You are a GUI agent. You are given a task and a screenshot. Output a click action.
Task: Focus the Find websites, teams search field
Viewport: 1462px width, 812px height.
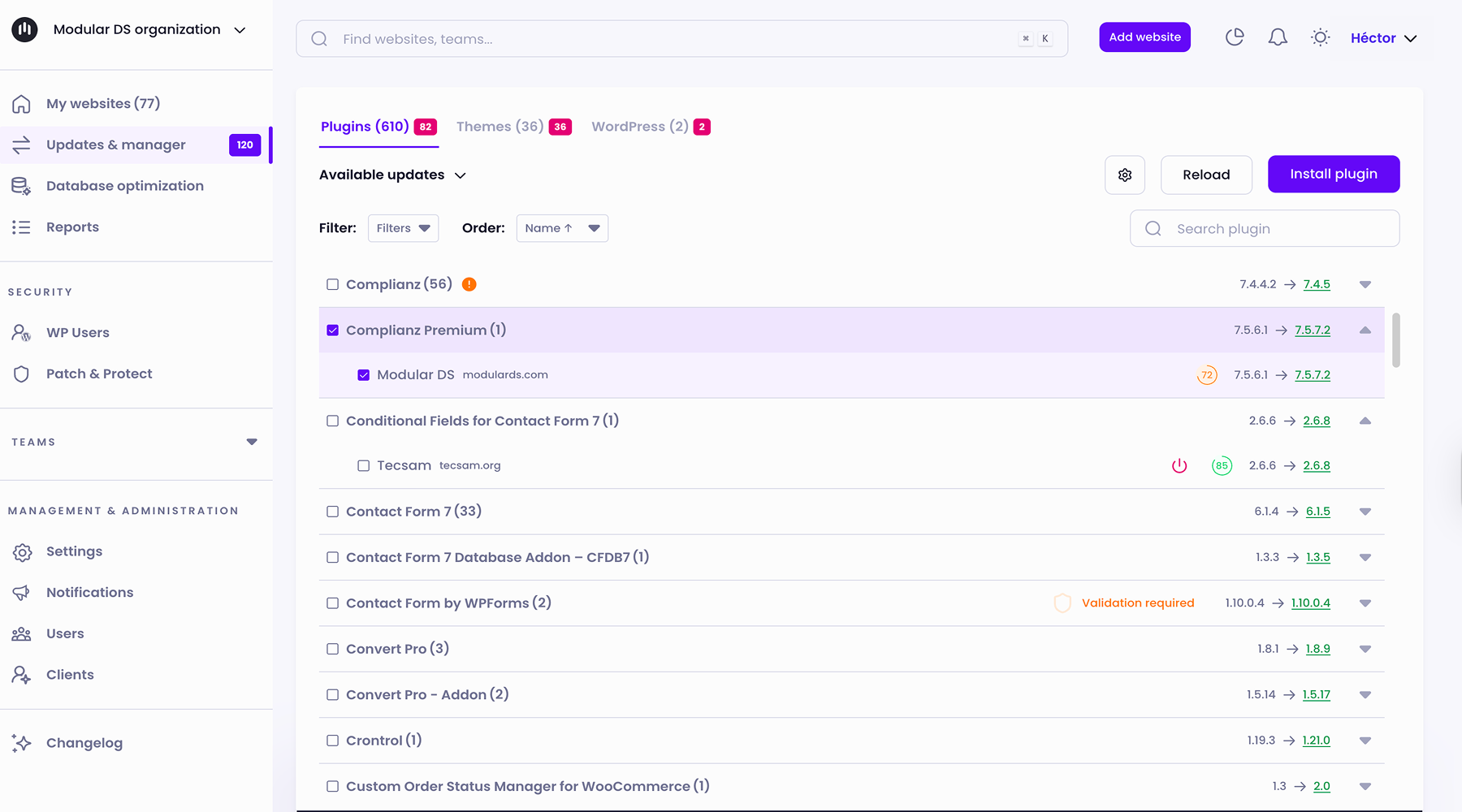[x=681, y=39]
